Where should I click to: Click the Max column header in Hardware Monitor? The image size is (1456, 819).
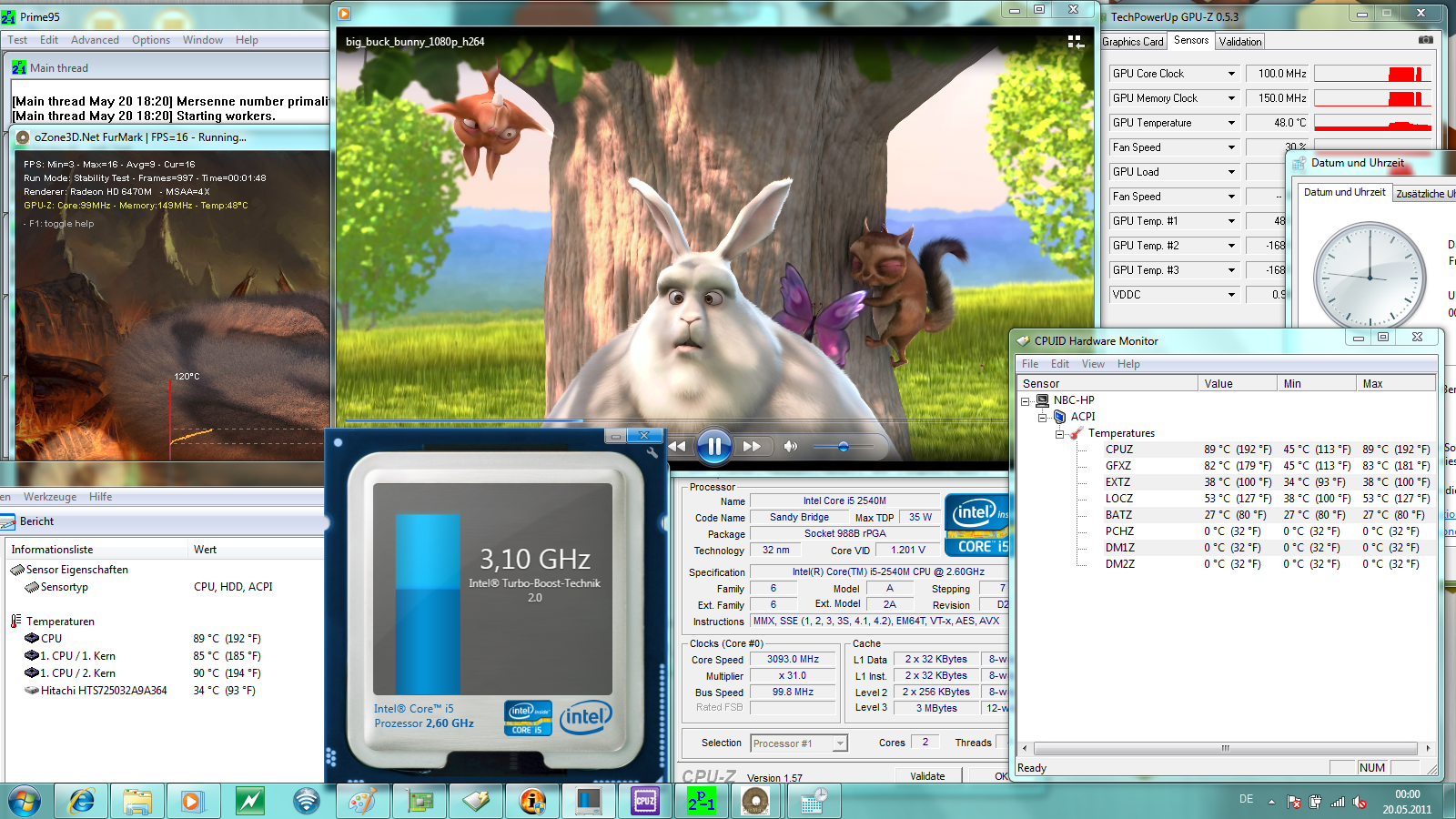pos(1396,384)
